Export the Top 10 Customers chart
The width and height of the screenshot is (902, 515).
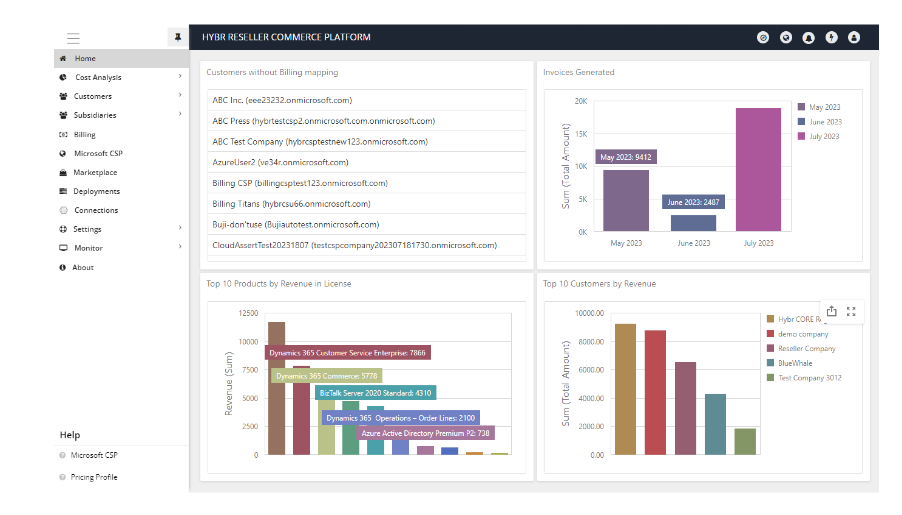[831, 311]
